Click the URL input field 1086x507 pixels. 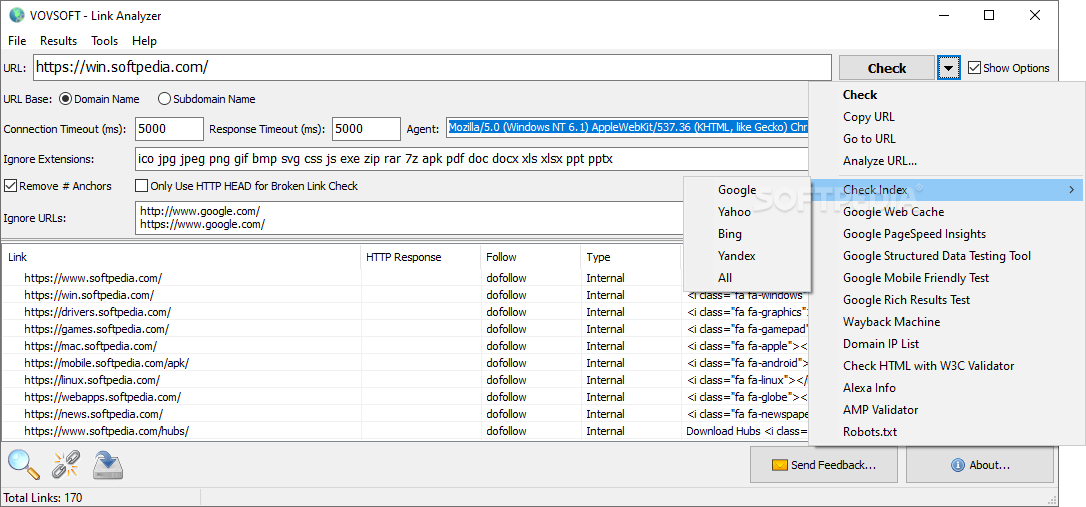431,67
